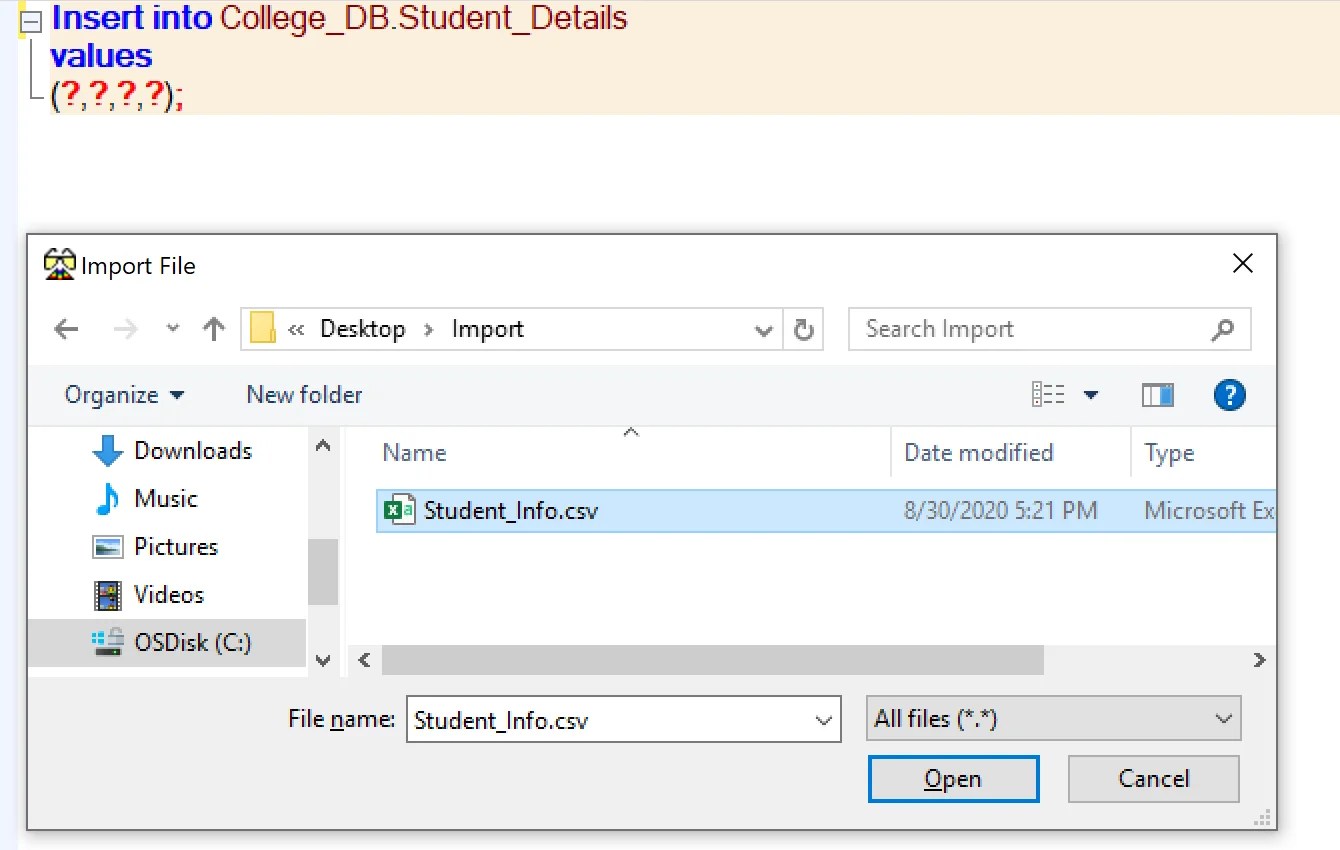Navigate to the Downloads folder
1340x850 pixels.
[x=192, y=450]
